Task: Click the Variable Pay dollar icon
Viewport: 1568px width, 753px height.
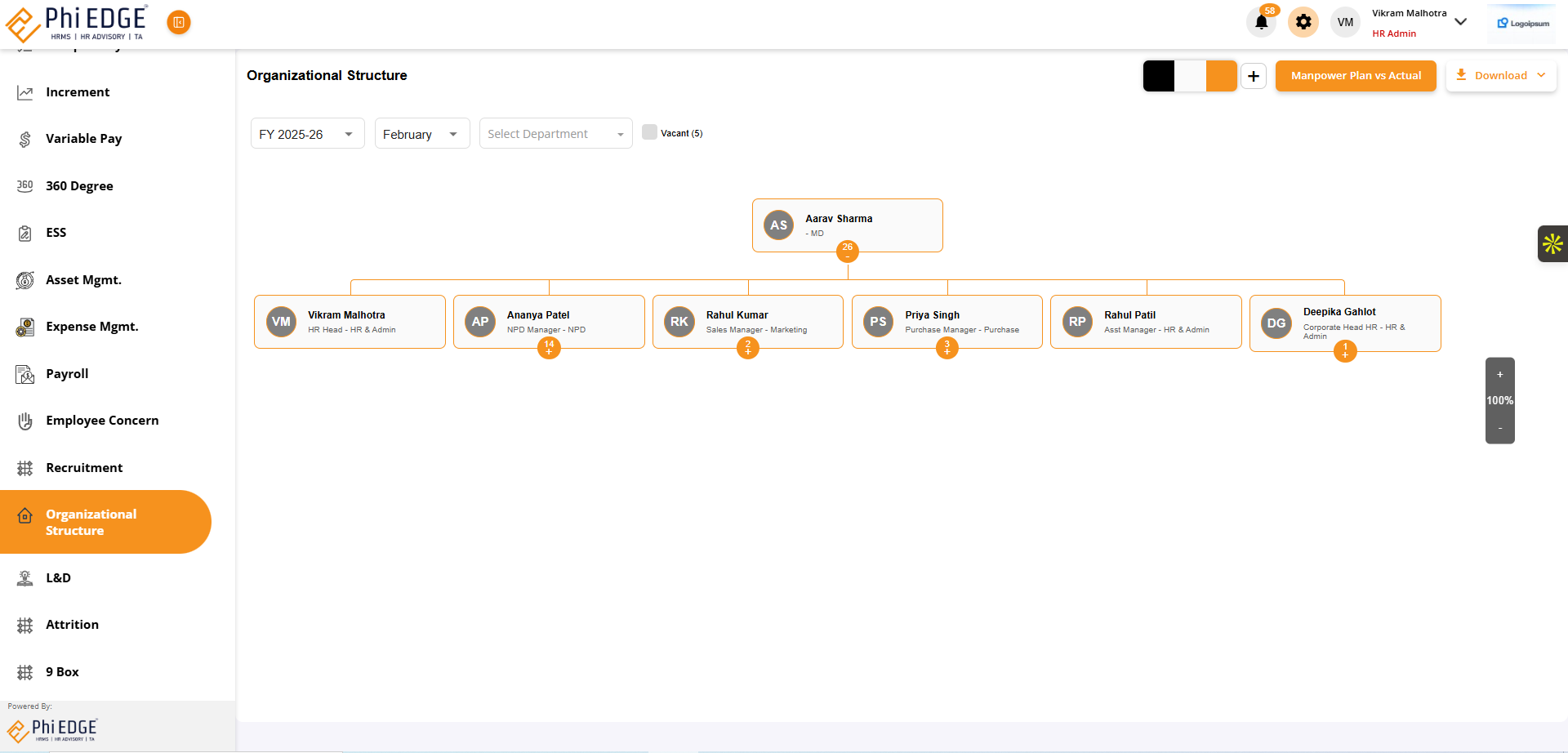Action: (25, 139)
